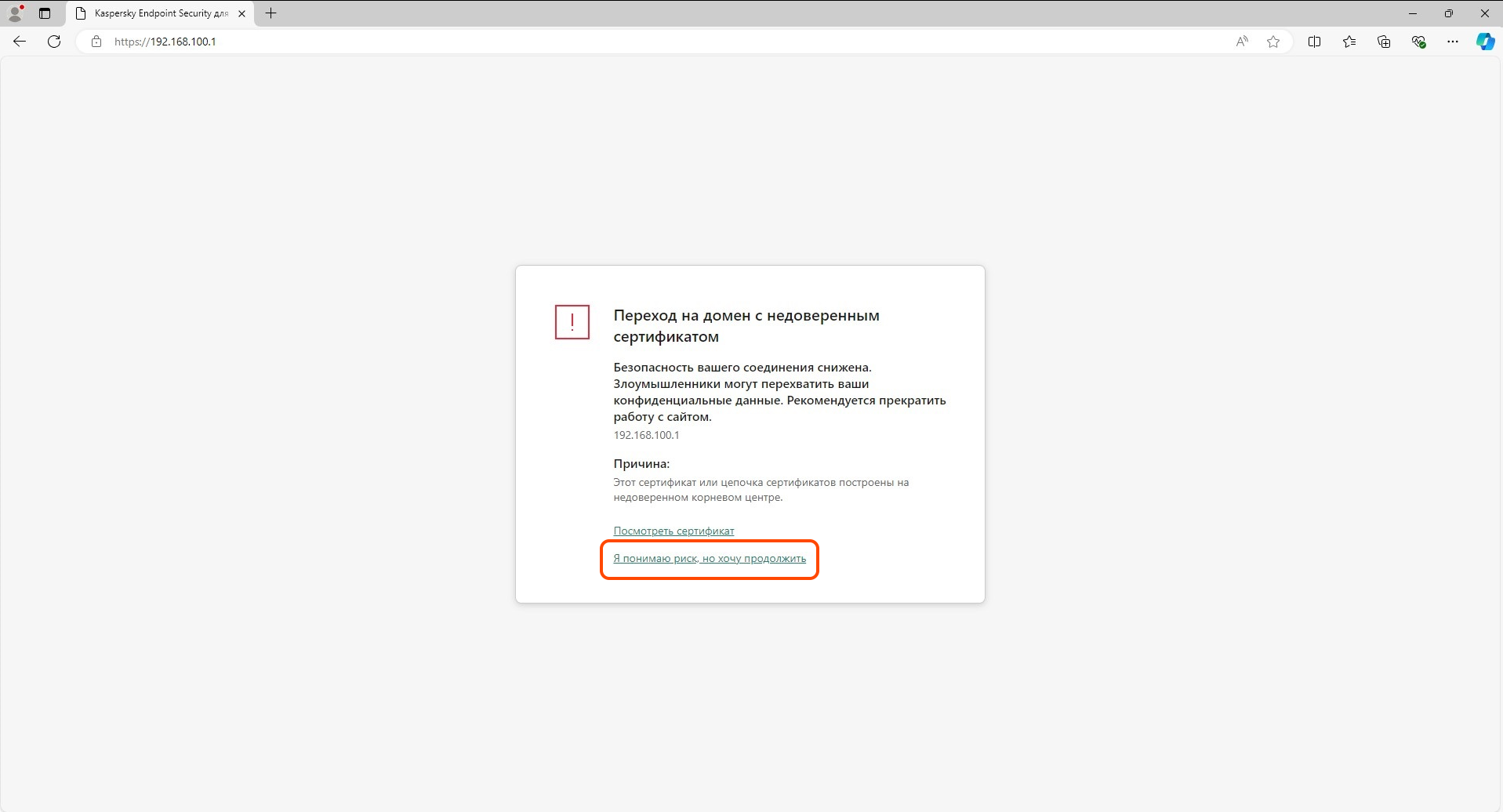
Task: Launch the Copilot sidebar icon
Action: click(x=1485, y=42)
